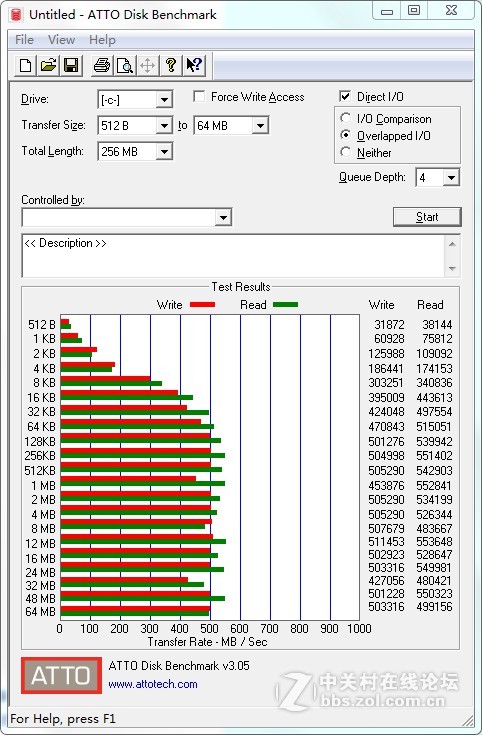Viewport: 482px width, 735px height.
Task: Visit the www.attotech.com link
Action: click(153, 684)
